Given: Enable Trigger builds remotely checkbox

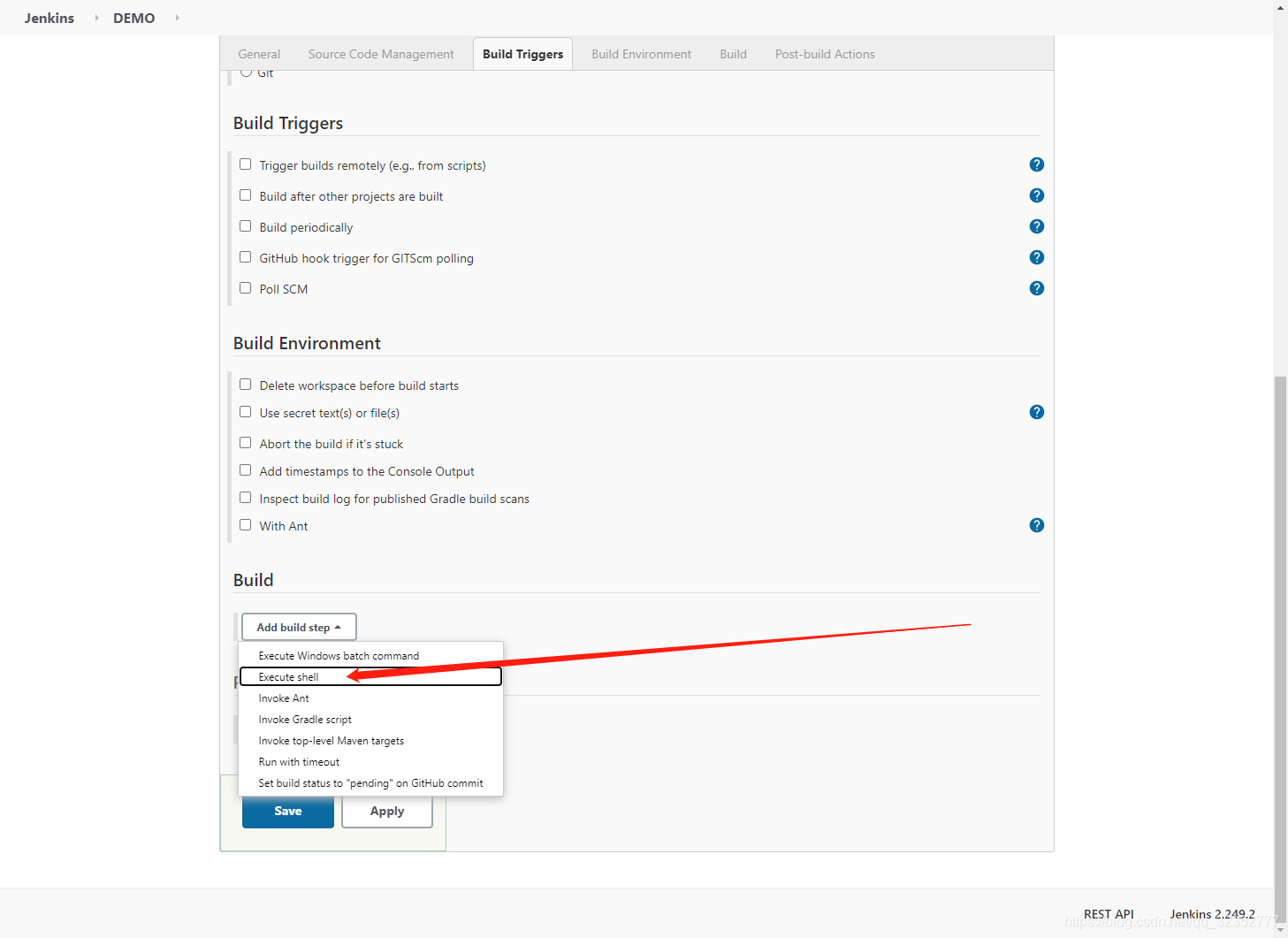Looking at the screenshot, I should pos(246,164).
